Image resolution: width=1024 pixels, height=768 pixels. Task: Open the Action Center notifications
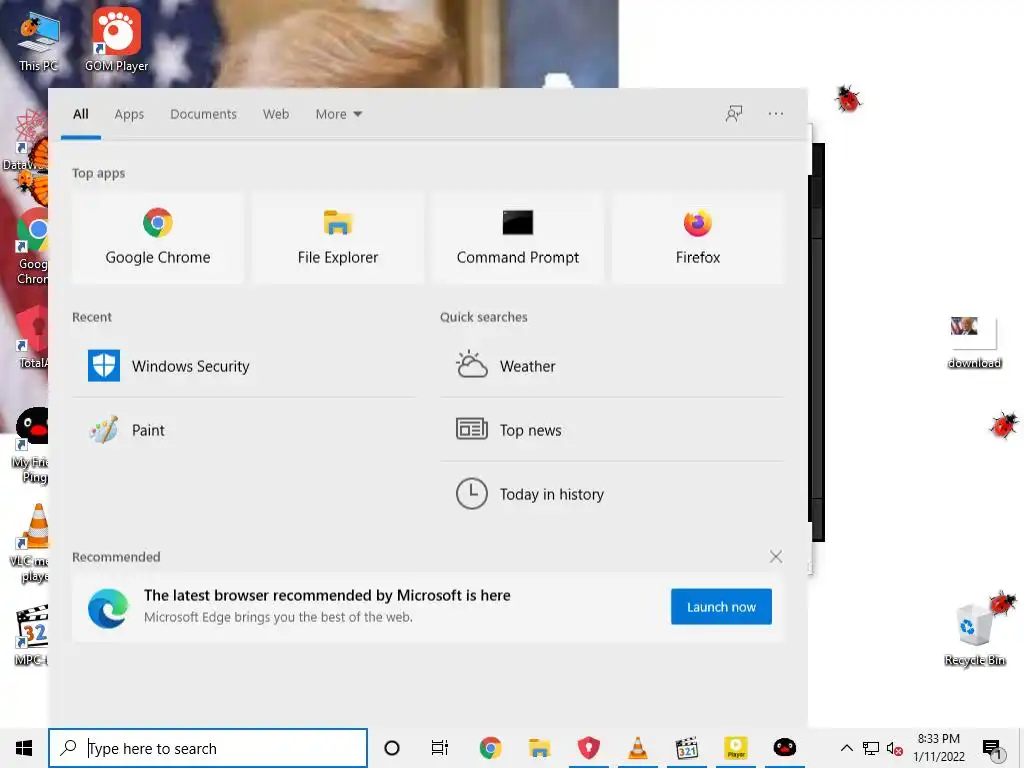point(992,748)
